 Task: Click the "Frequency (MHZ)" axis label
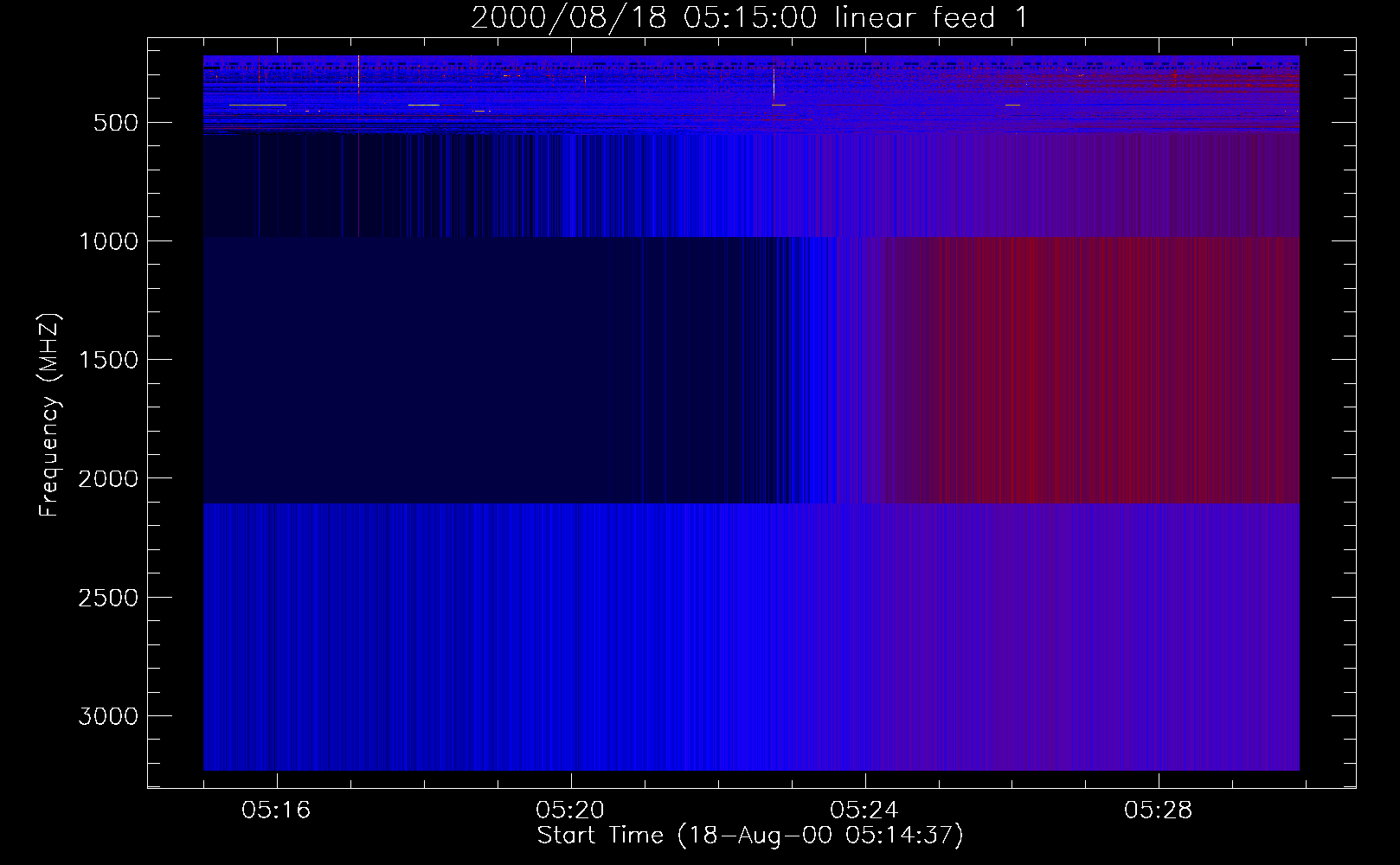pos(51,415)
